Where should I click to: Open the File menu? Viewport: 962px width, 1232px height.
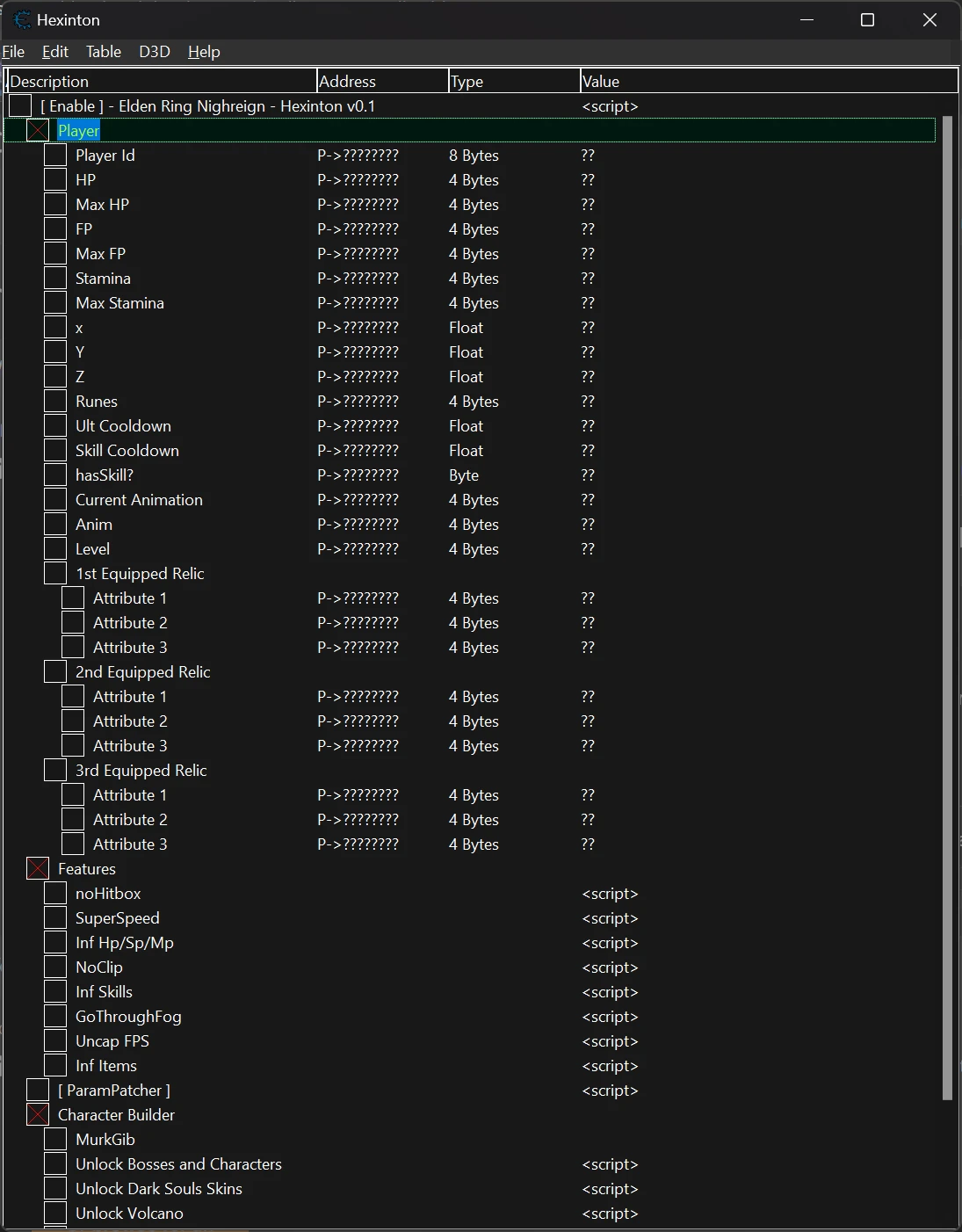point(13,52)
